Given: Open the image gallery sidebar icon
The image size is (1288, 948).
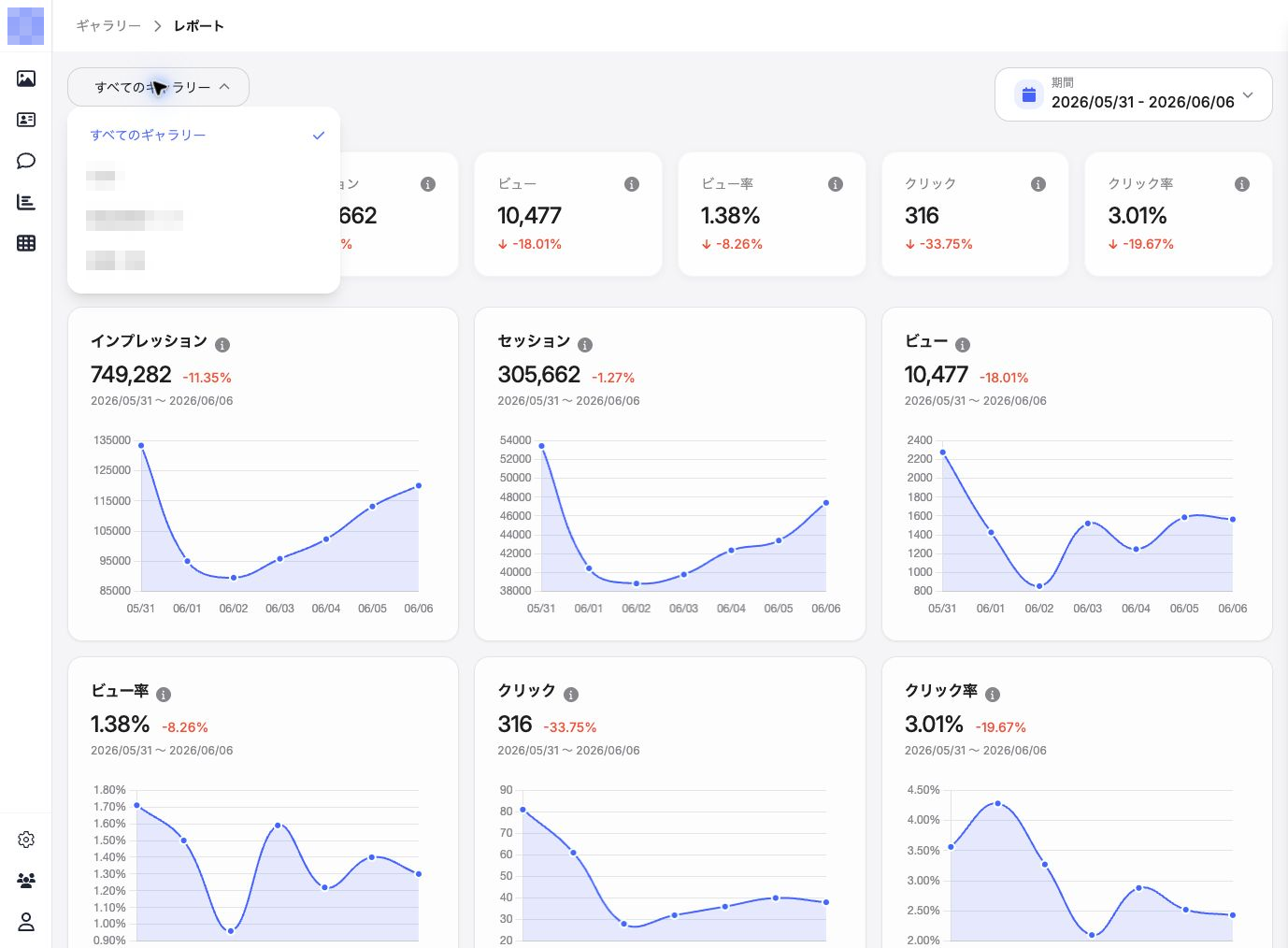Looking at the screenshot, I should (26, 79).
